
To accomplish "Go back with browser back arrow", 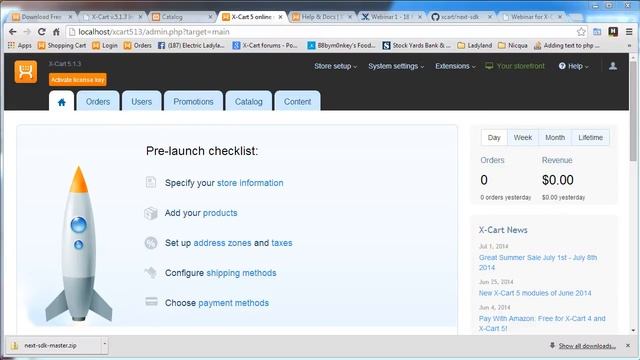I will 13,32.
